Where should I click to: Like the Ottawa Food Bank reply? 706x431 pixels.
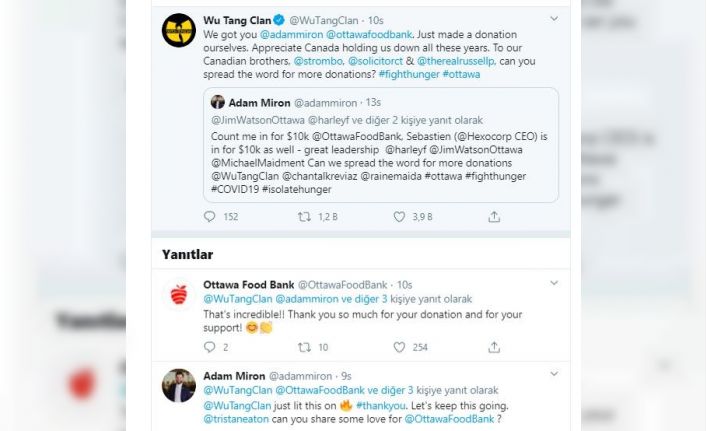(x=399, y=347)
